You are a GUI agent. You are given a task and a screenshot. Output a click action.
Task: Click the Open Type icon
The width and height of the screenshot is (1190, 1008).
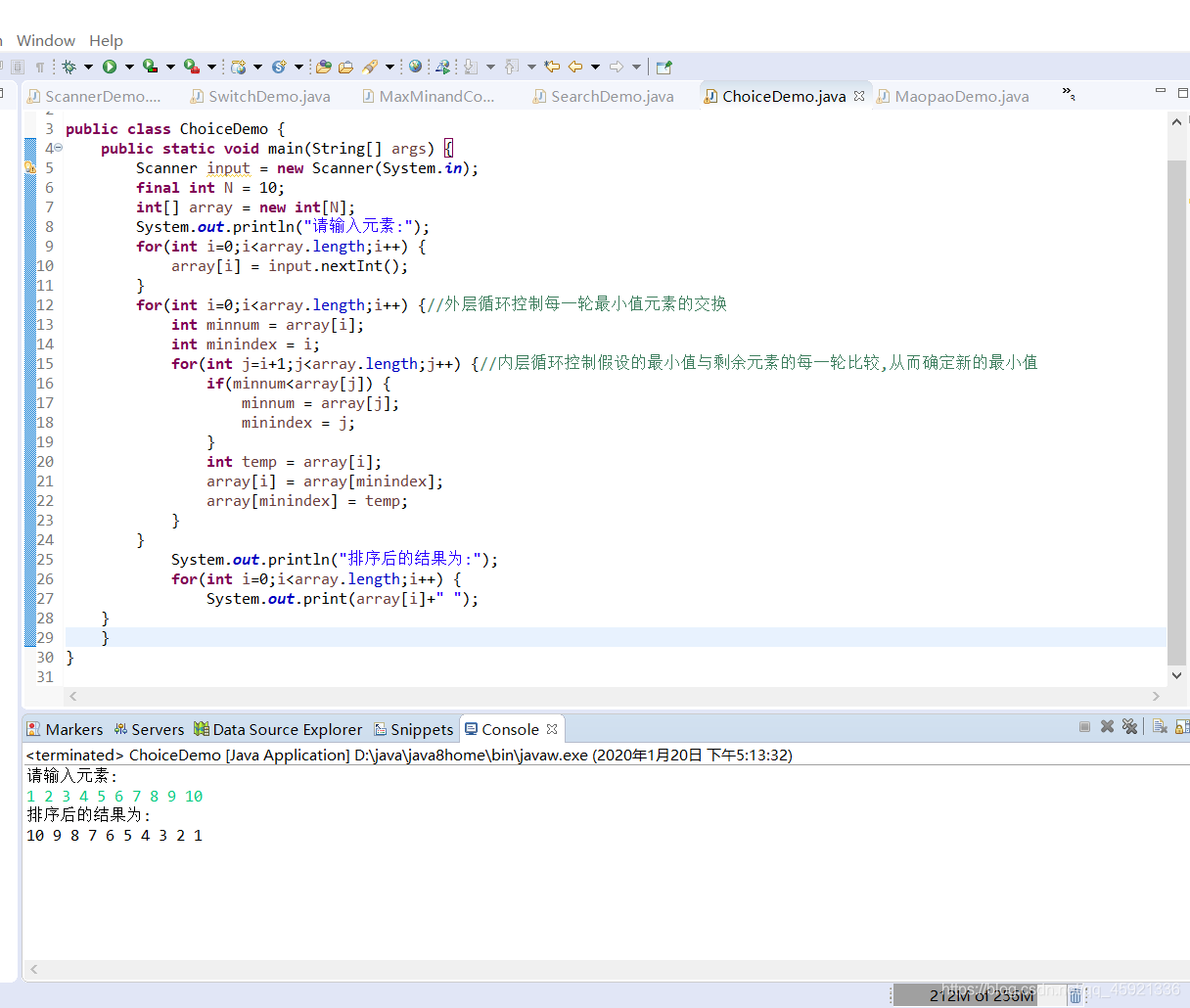pos(324,67)
